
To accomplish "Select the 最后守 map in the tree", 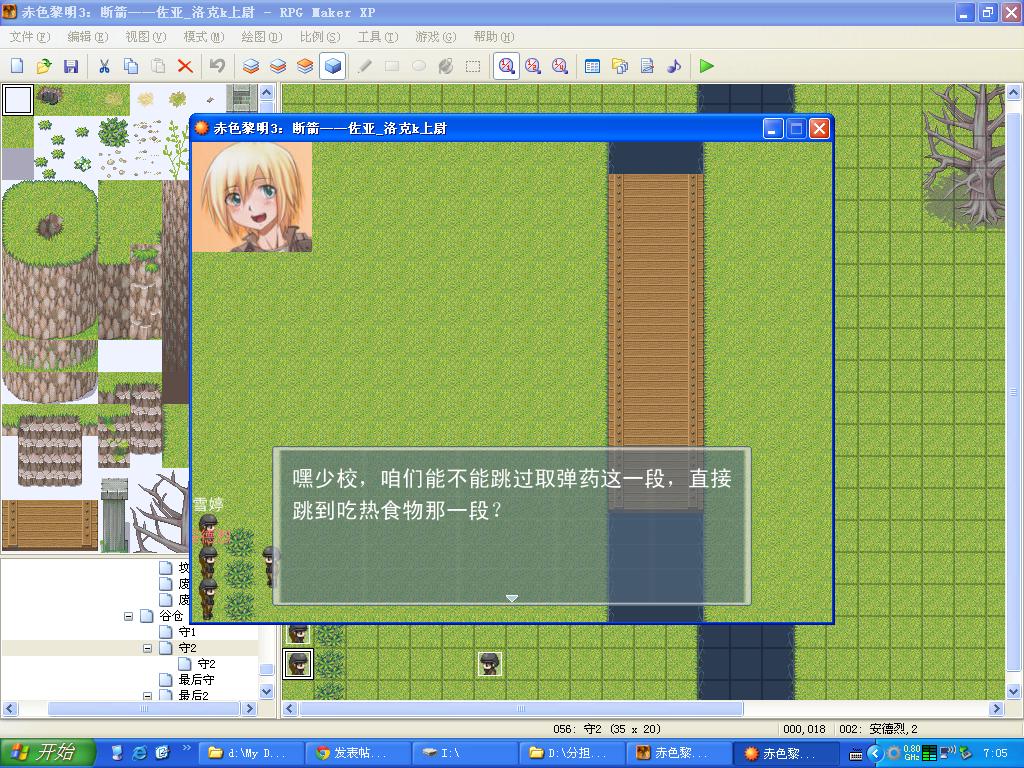I will (197, 679).
